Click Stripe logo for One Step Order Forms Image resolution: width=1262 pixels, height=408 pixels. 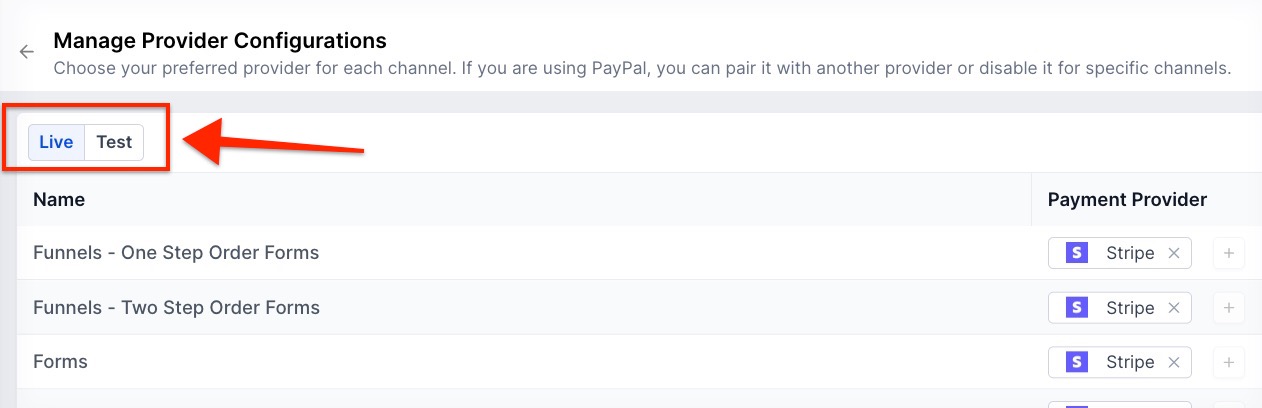[1076, 253]
